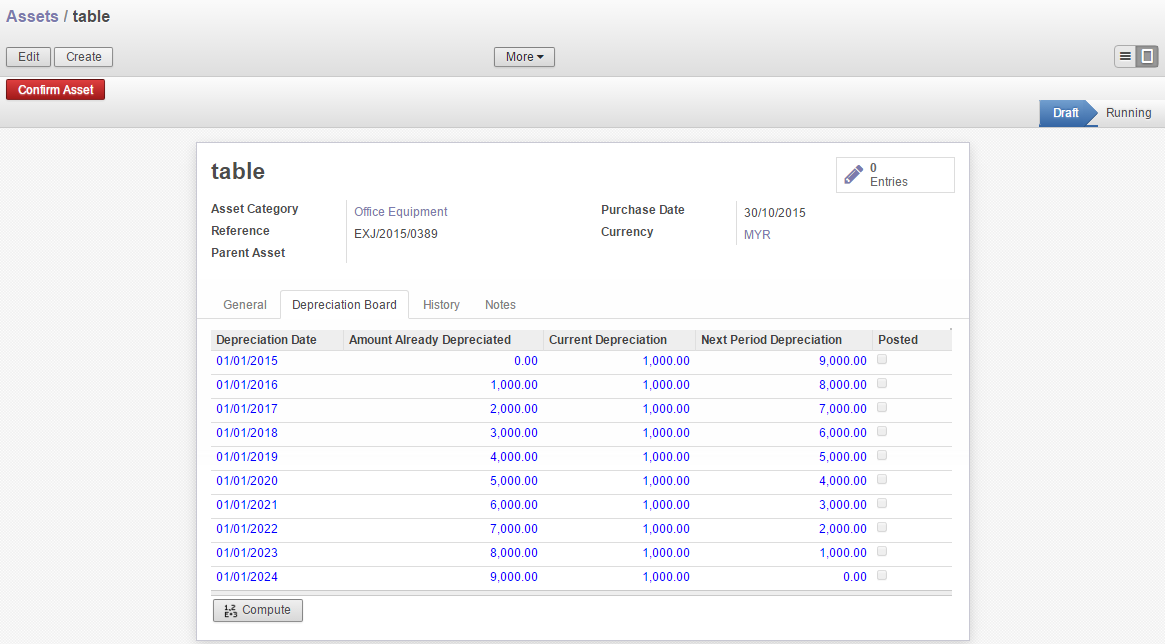Switch to the History tab
Image resolution: width=1165 pixels, height=644 pixels.
[441, 305]
